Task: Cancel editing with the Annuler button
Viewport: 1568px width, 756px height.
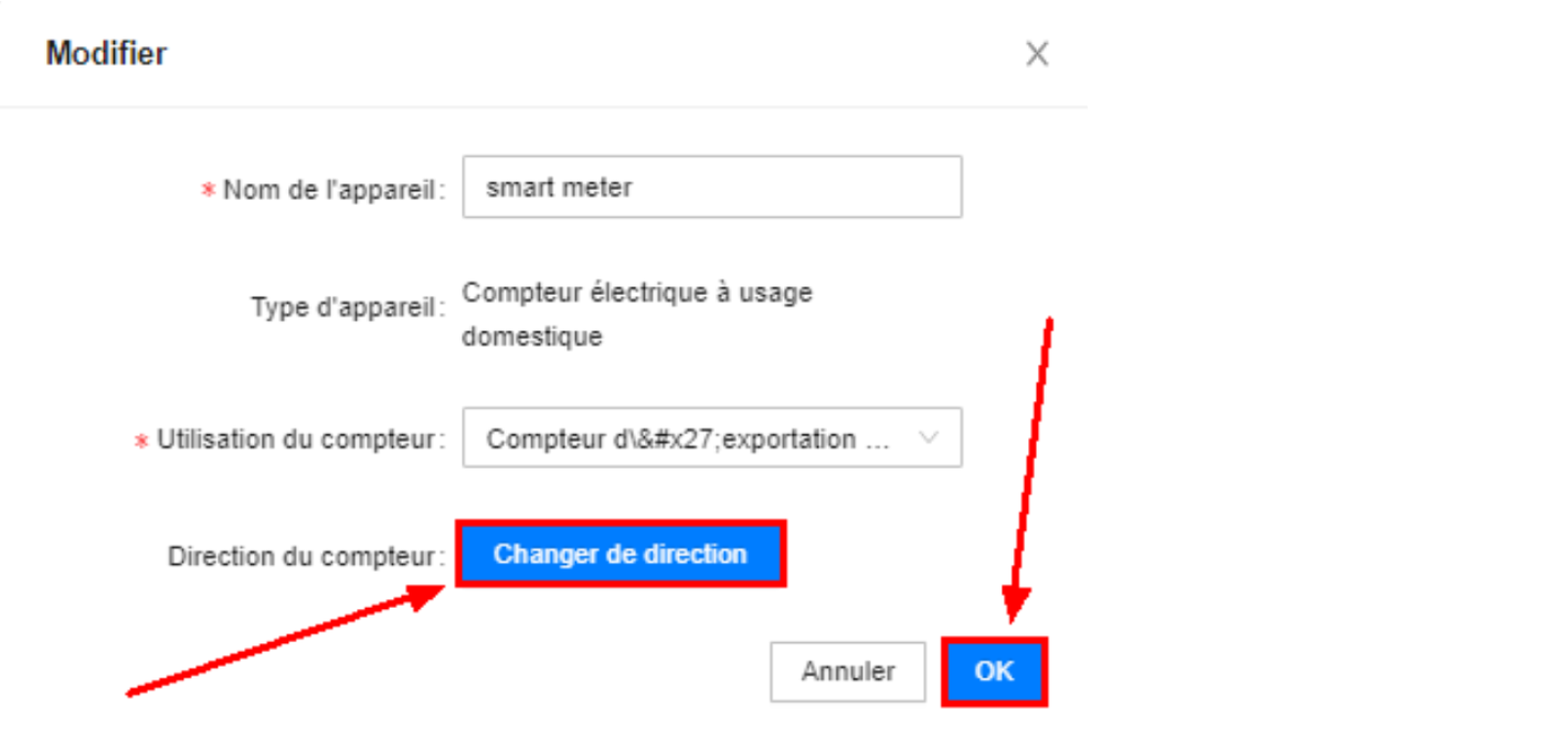Action: (848, 672)
